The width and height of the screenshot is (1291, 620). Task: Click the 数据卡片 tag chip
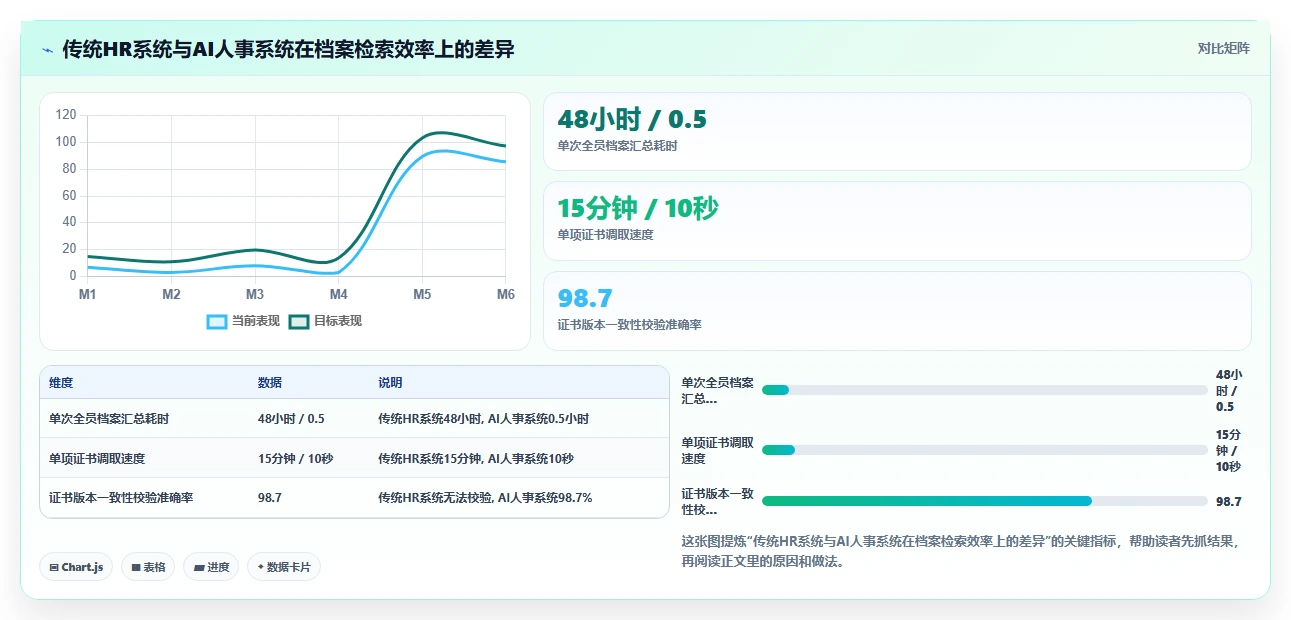pyautogui.click(x=284, y=567)
